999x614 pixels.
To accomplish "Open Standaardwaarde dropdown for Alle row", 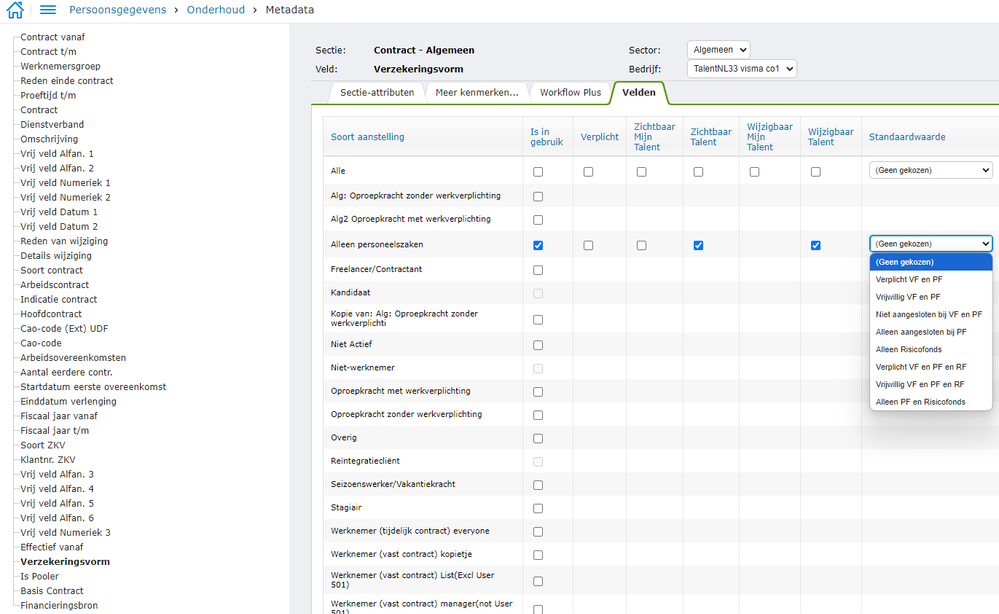I will tap(930, 171).
